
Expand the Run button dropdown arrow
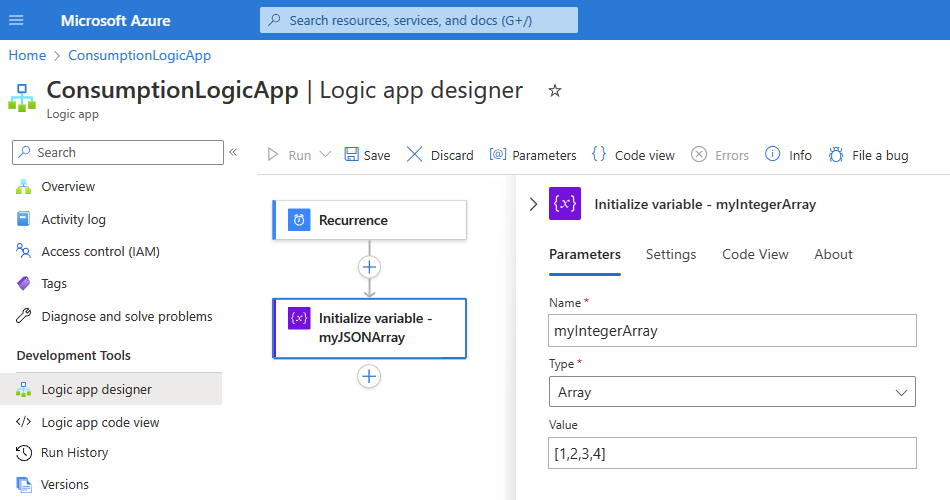tap(325, 155)
